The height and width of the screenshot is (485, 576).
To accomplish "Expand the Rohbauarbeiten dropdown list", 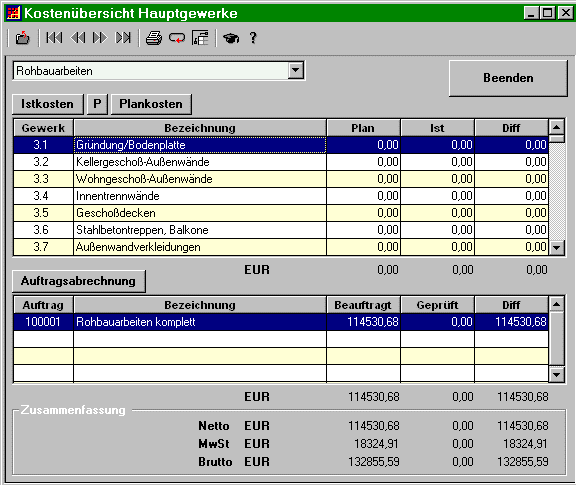I will pos(296,70).
